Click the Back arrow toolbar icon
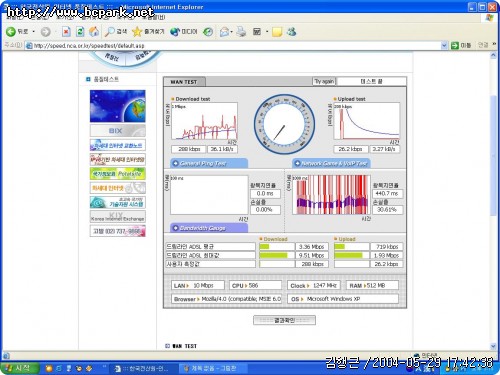The height and width of the screenshot is (375, 500). 11,32
